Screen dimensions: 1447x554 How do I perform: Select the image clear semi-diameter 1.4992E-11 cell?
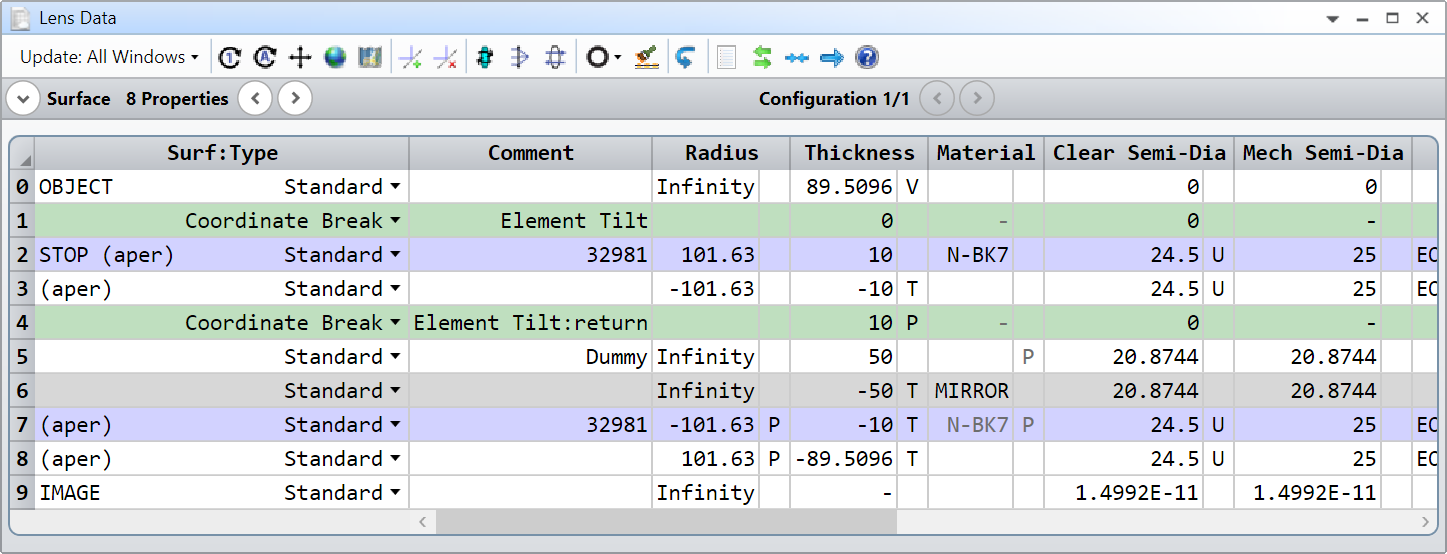tap(1123, 493)
